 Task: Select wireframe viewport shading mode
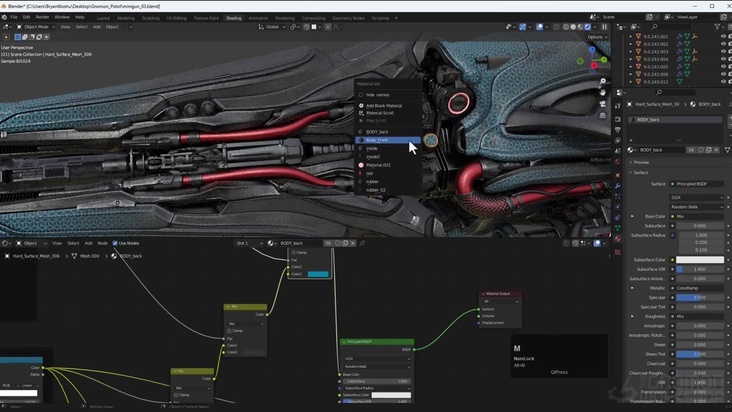click(566, 27)
